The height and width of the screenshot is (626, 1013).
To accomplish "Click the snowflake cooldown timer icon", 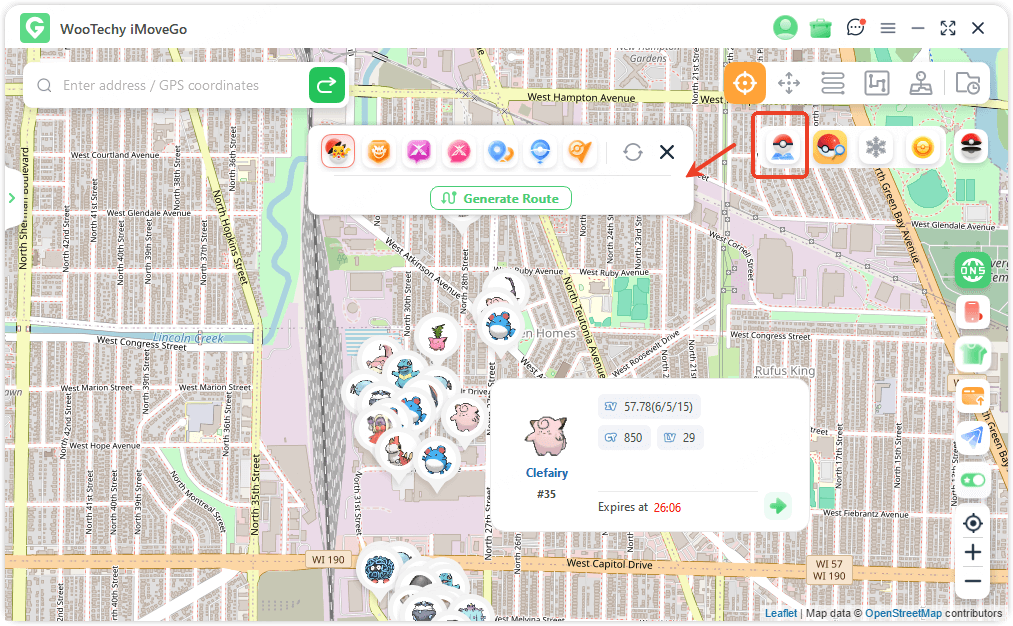I will point(876,149).
